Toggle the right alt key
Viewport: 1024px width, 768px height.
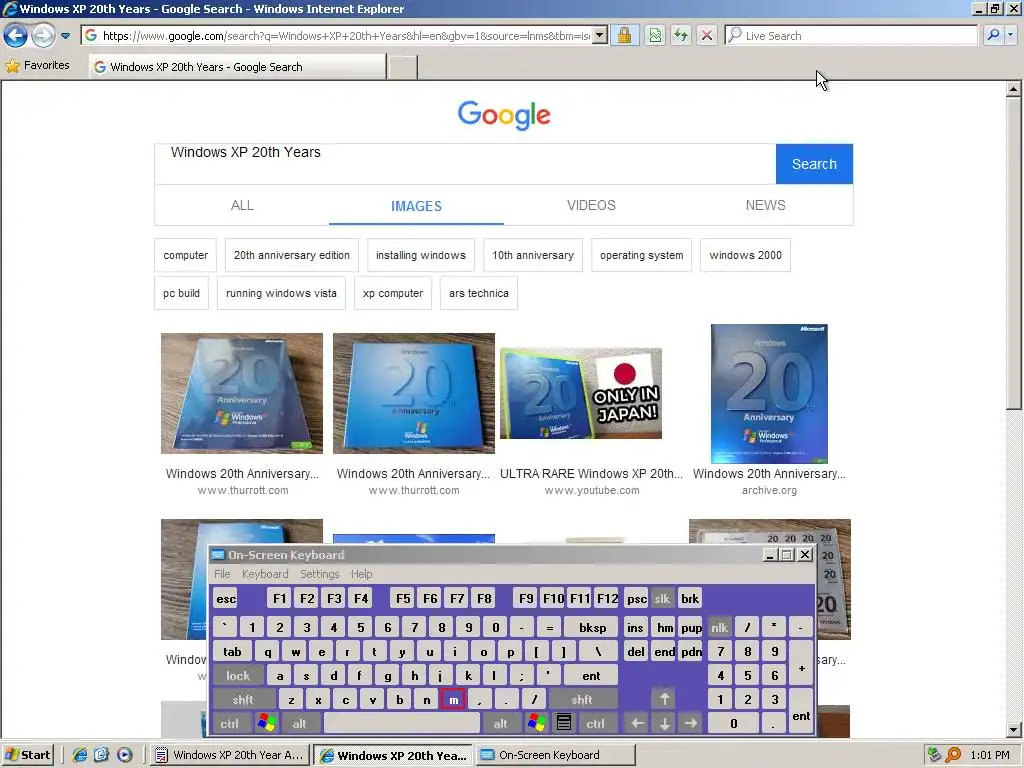(500, 724)
